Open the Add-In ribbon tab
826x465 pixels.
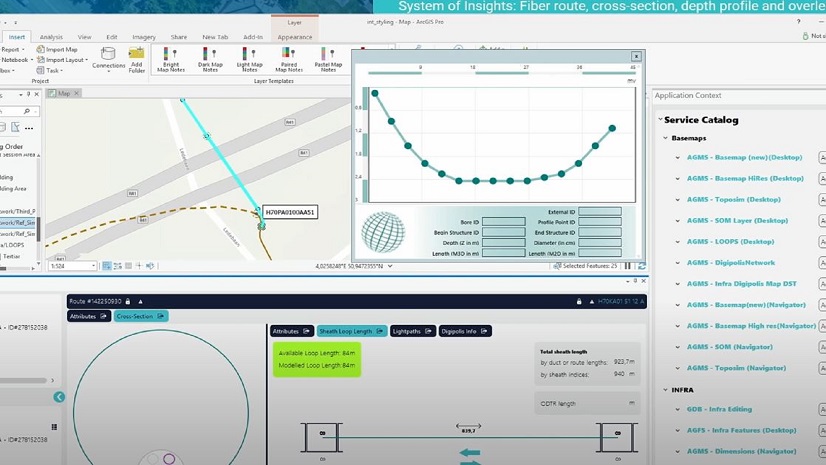tap(253, 37)
